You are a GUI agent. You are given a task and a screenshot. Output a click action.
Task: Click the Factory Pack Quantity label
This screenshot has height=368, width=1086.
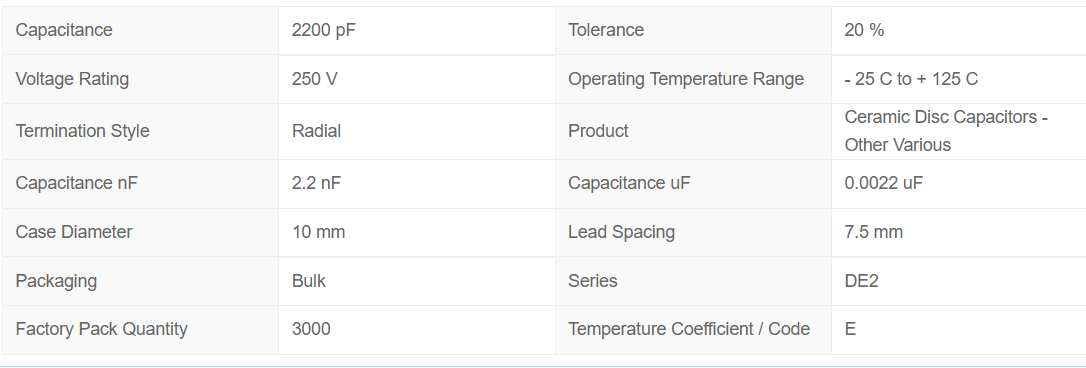pyautogui.click(x=101, y=329)
